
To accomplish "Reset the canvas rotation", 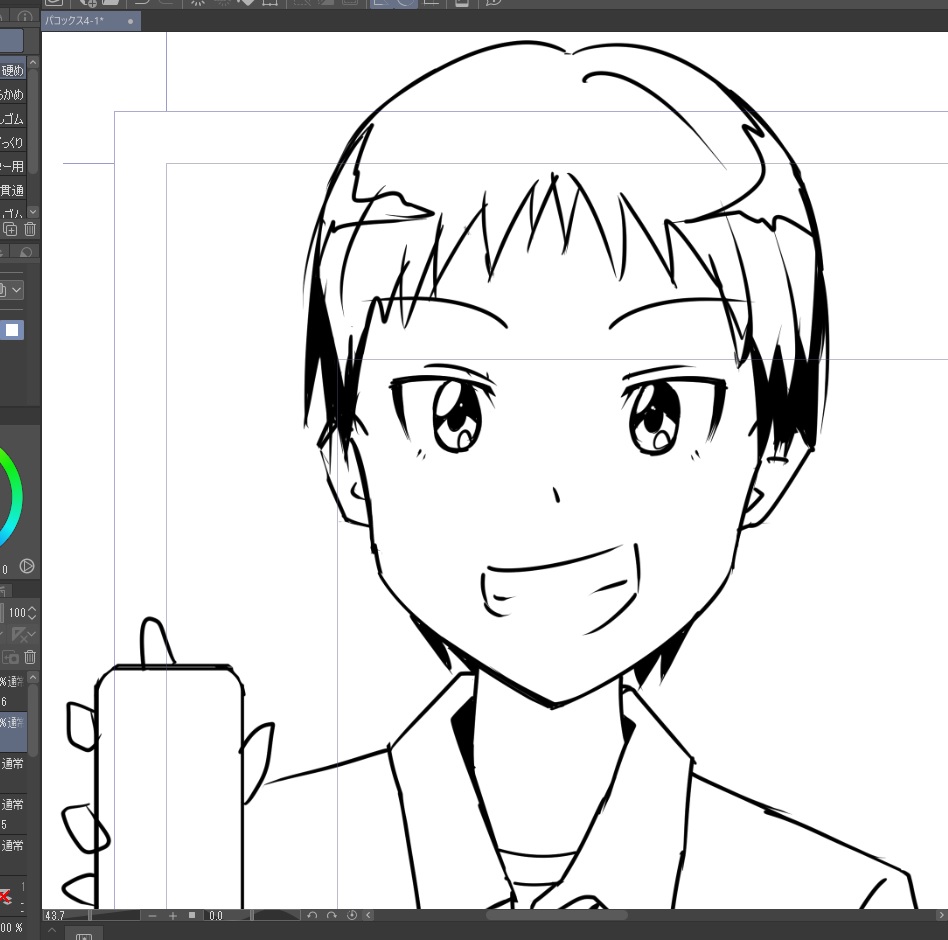I will (352, 915).
